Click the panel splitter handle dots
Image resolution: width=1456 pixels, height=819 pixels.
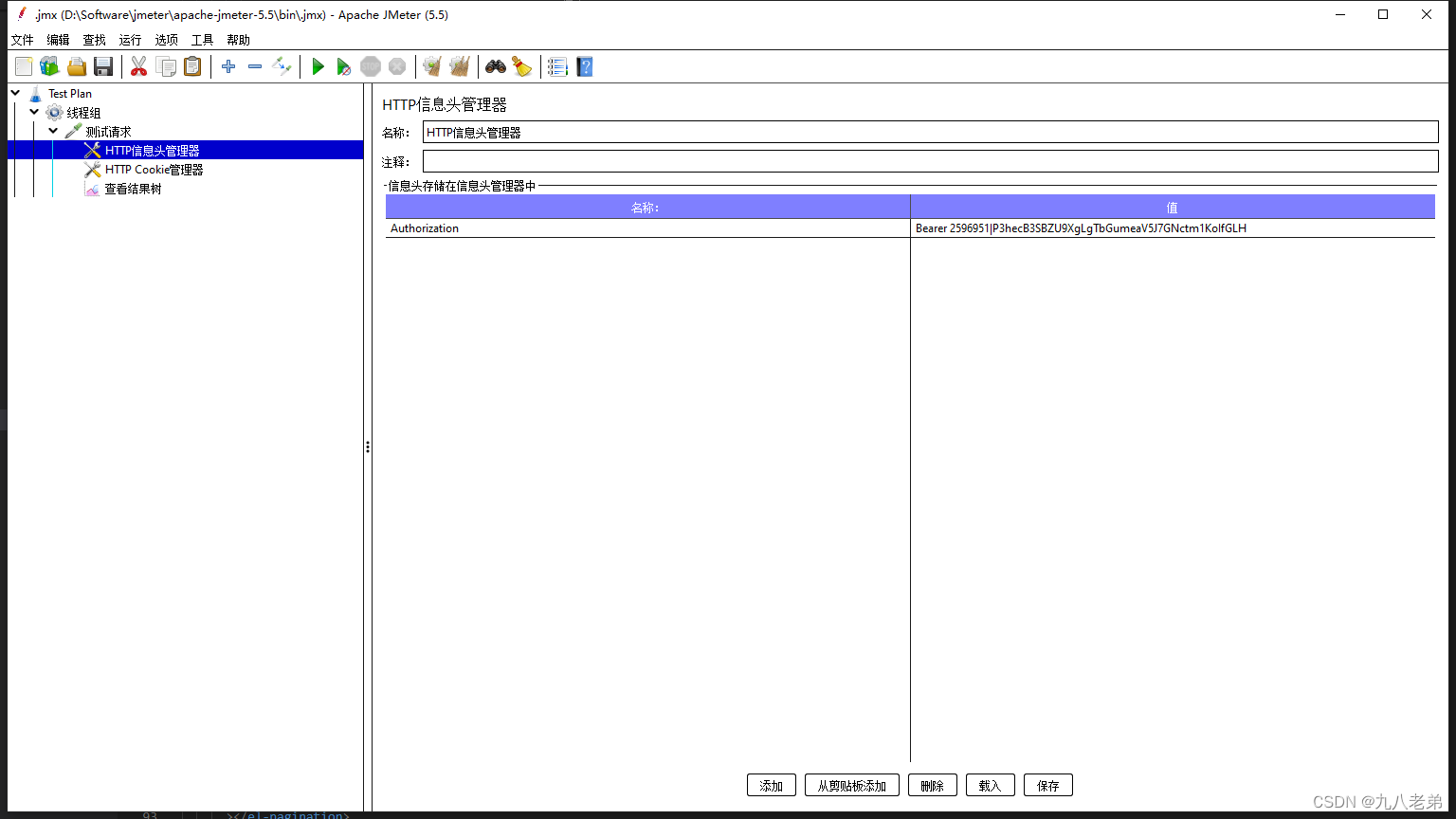click(x=368, y=446)
